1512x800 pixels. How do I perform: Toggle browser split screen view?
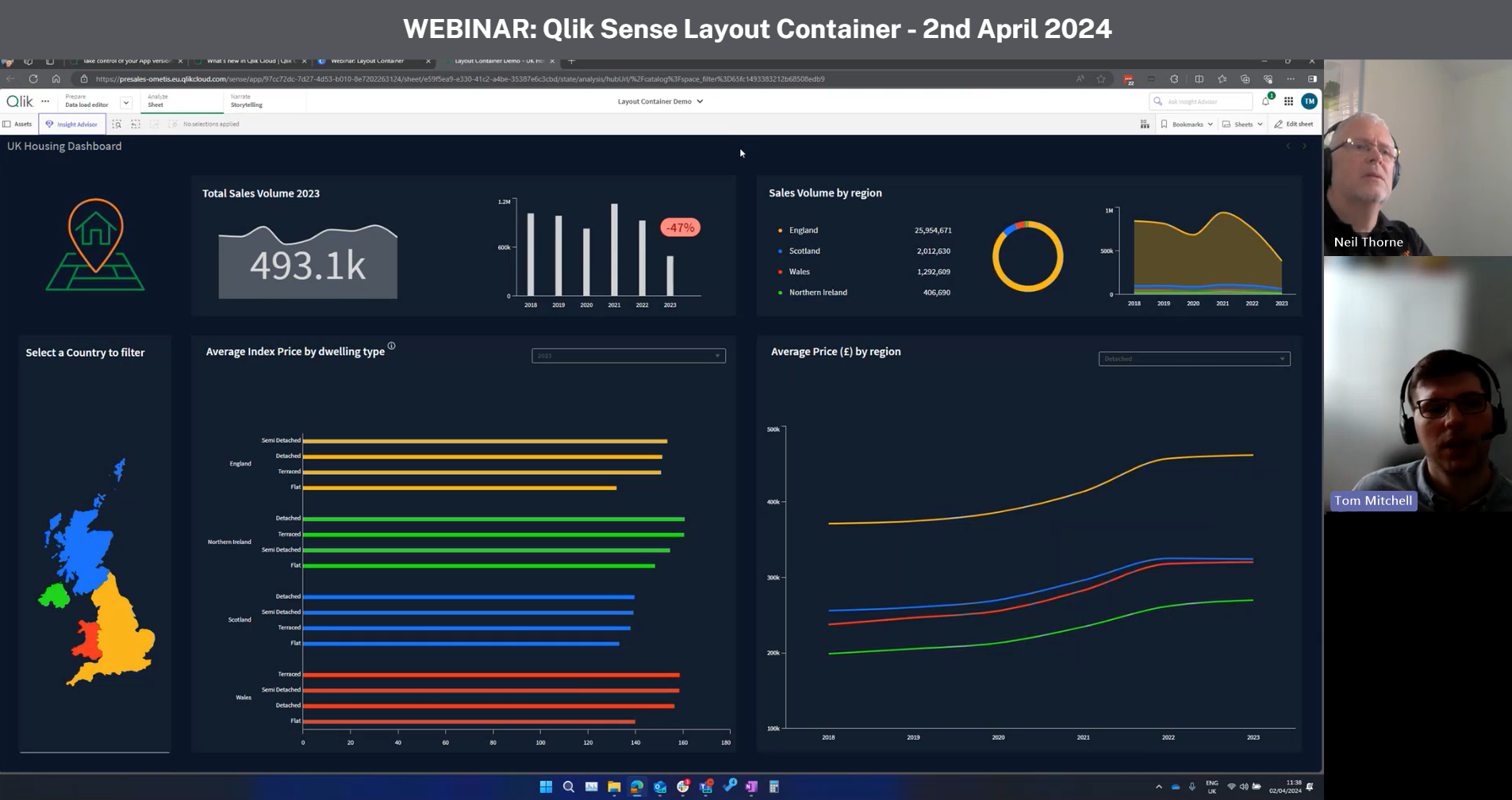pyautogui.click(x=1199, y=79)
